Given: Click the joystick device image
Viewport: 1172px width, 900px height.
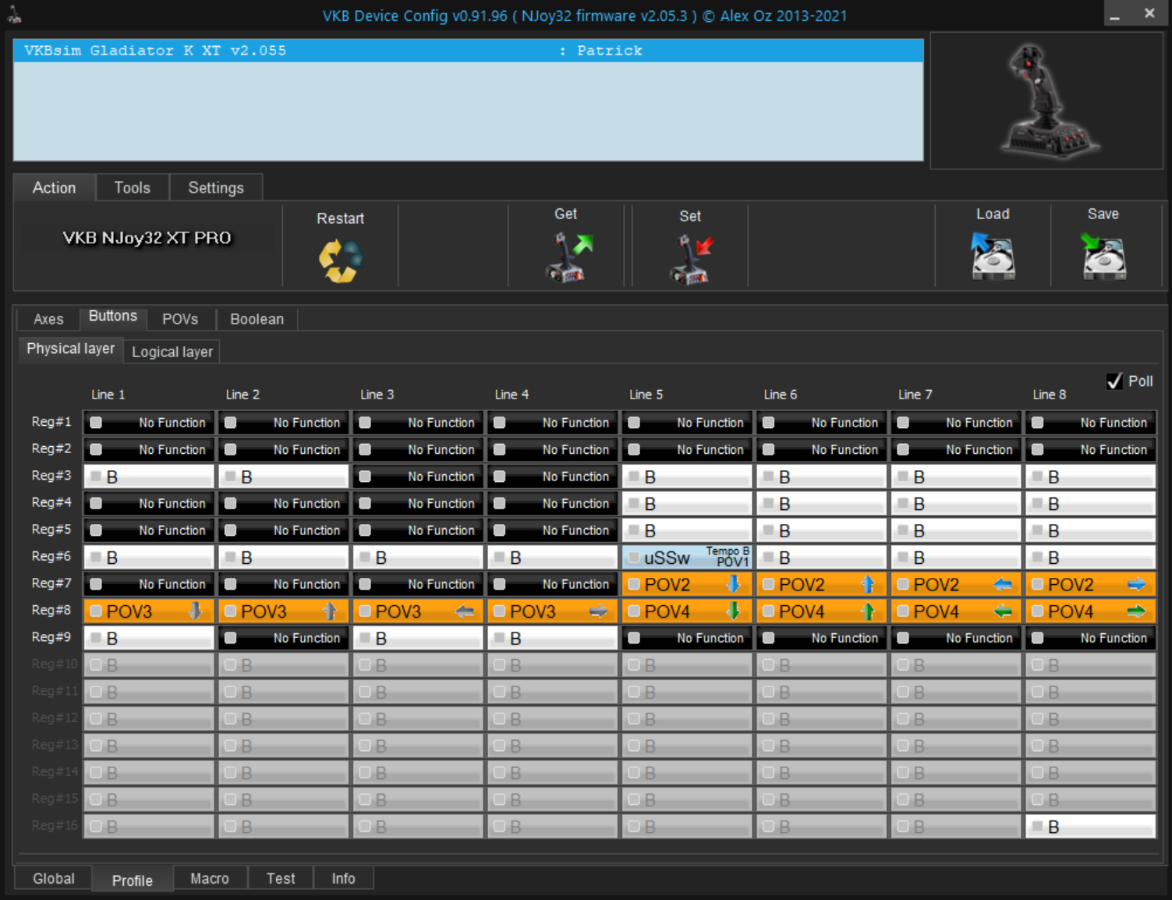Looking at the screenshot, I should click(x=1045, y=100).
